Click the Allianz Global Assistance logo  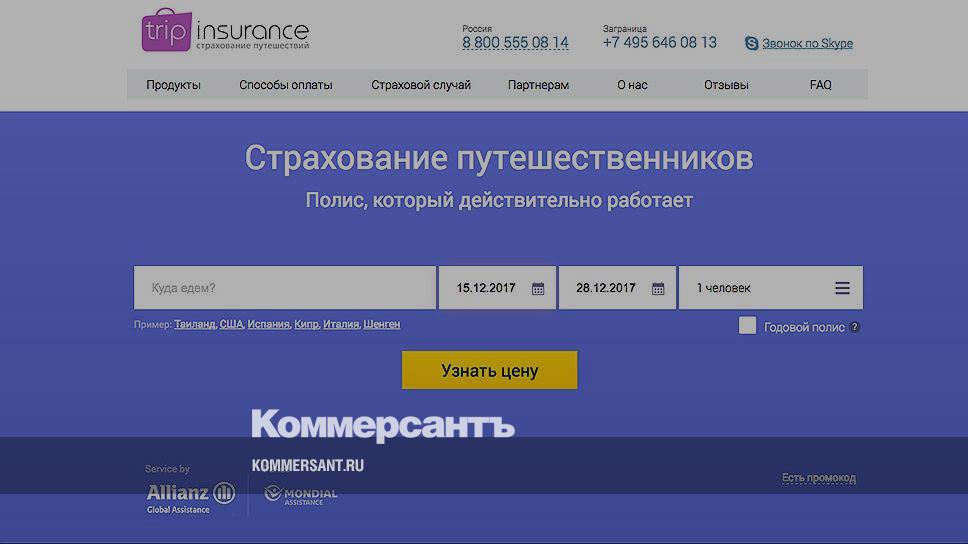(x=190, y=496)
